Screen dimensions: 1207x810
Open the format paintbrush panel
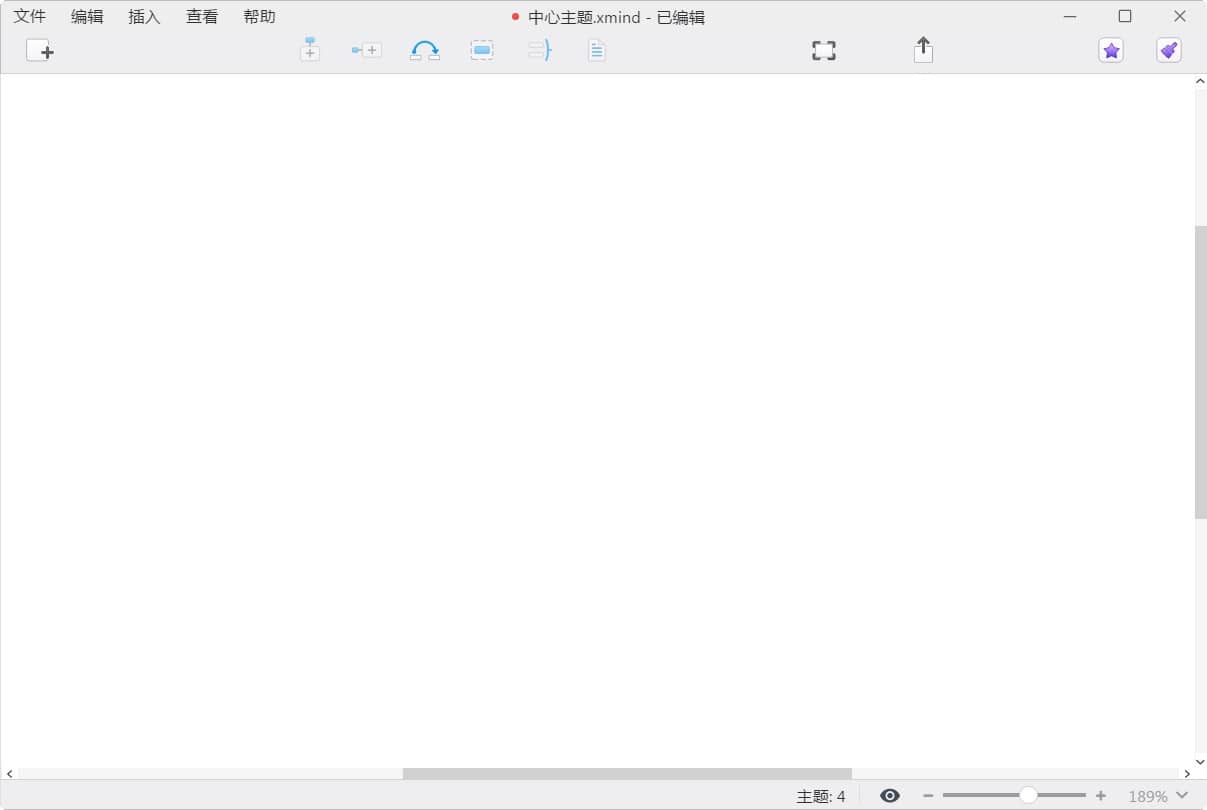[1169, 50]
